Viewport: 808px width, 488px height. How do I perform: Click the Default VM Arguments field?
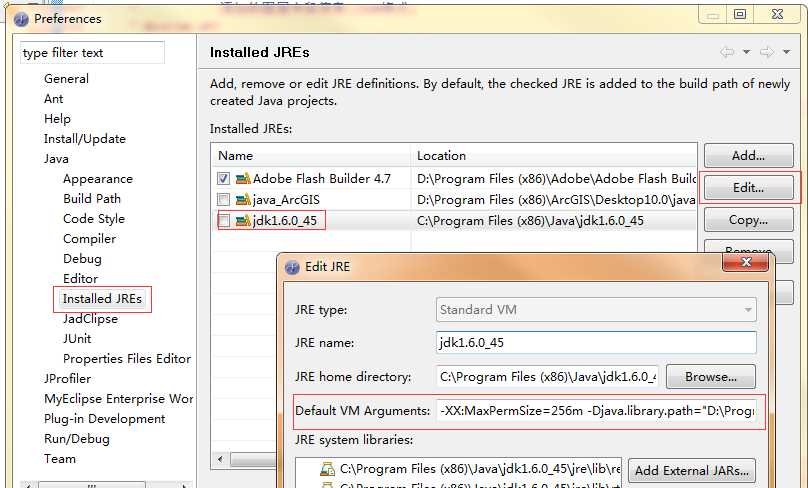pos(596,411)
